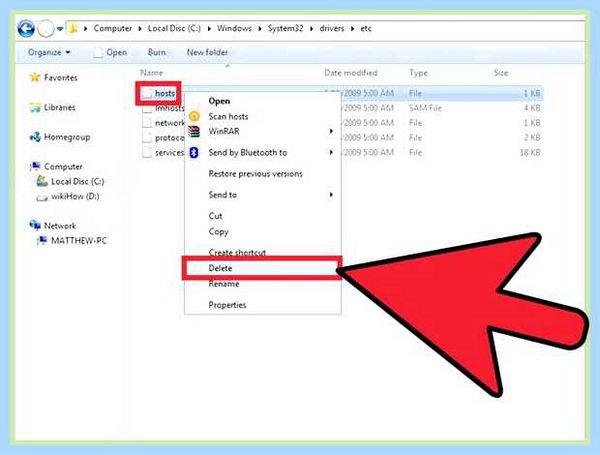Choose Send by Bluetooth to
The image size is (600, 455).
(x=248, y=152)
